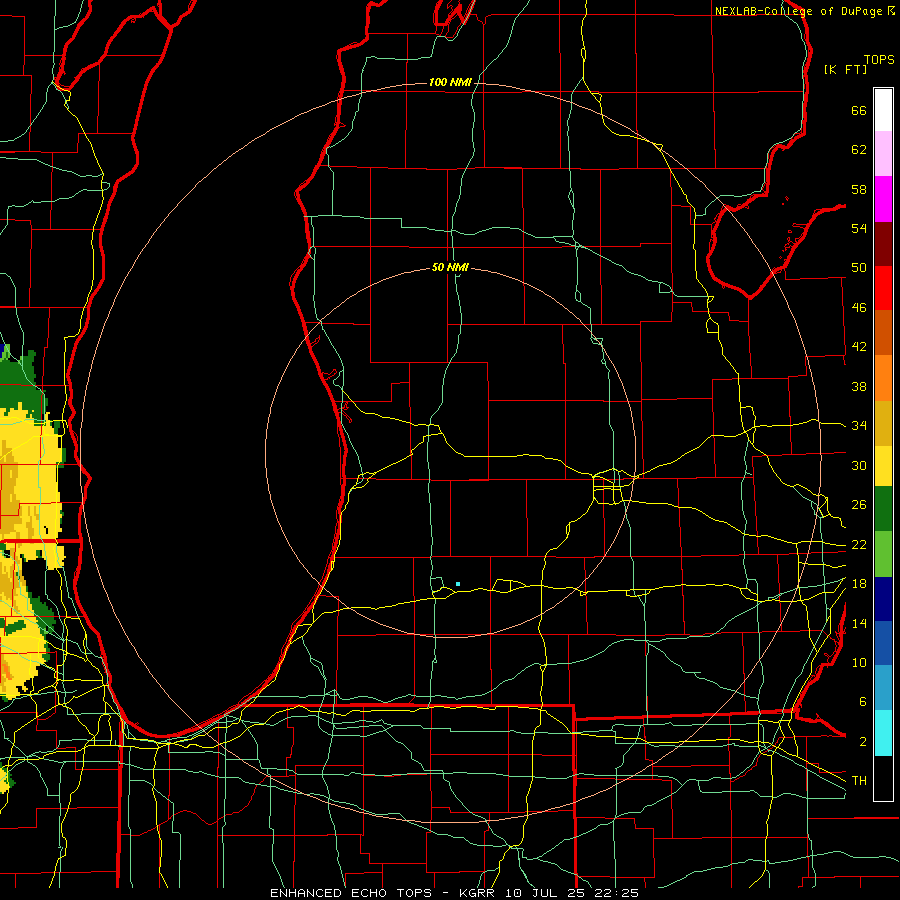The width and height of the screenshot is (900, 900).
Task: Click the medium blue swatch beside 10
Action: point(883,643)
